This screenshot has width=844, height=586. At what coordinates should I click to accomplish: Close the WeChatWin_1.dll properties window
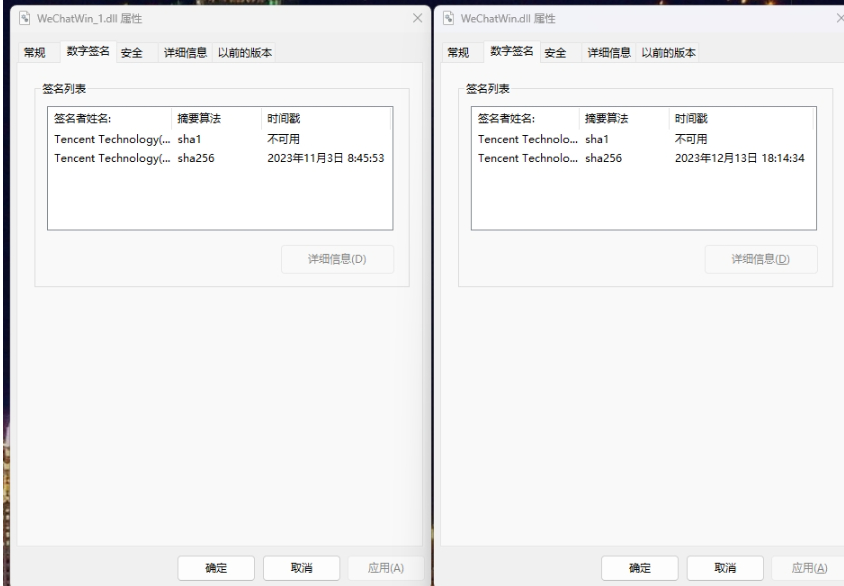[x=418, y=18]
